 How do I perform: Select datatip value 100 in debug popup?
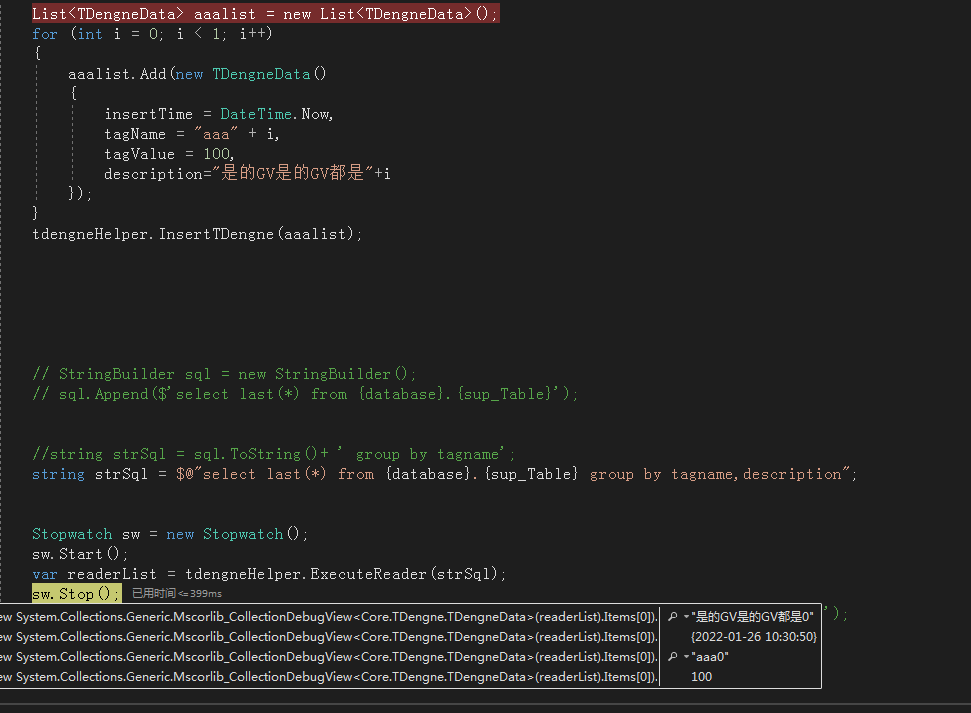(701, 677)
